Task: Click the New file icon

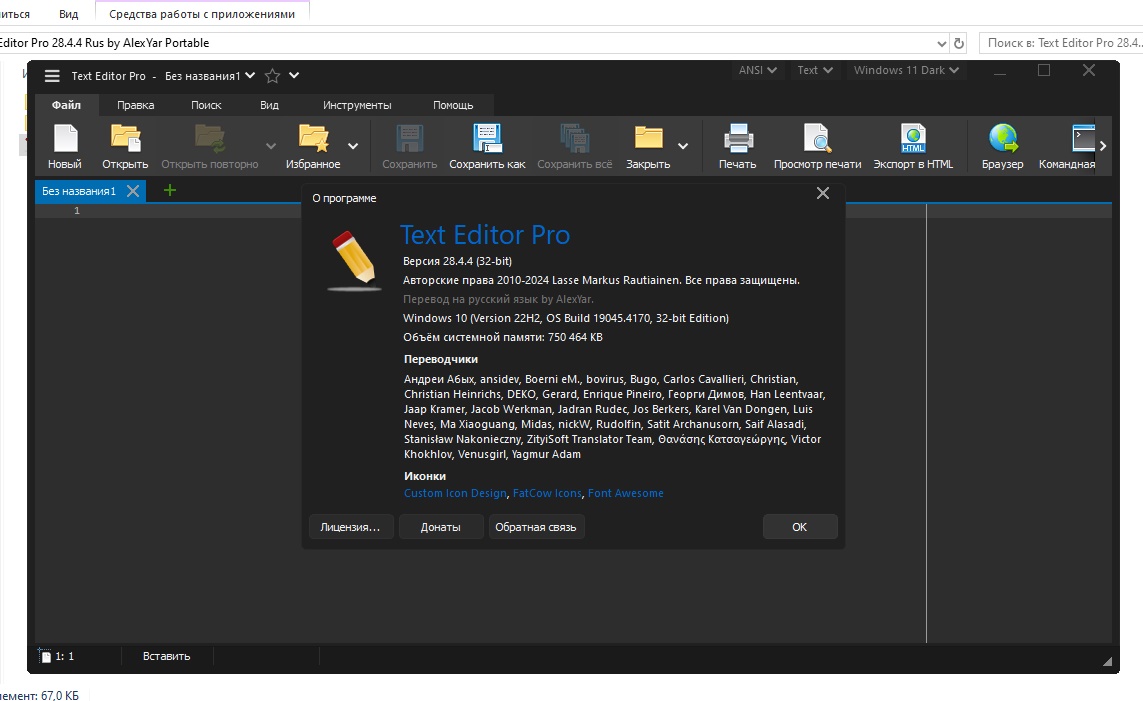Action: (x=65, y=138)
